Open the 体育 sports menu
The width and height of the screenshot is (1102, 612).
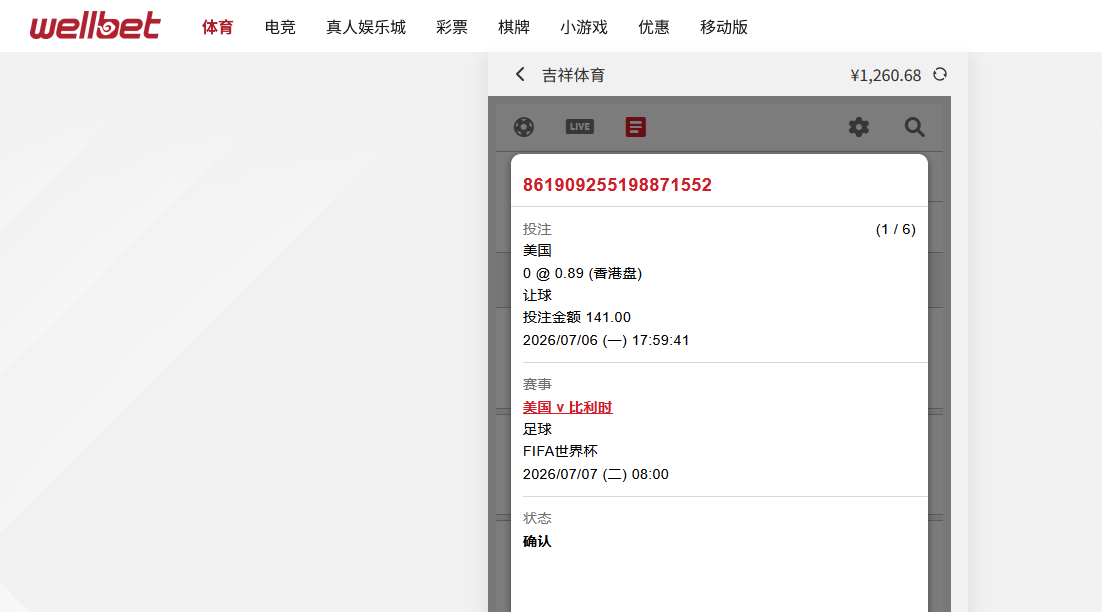[x=217, y=27]
